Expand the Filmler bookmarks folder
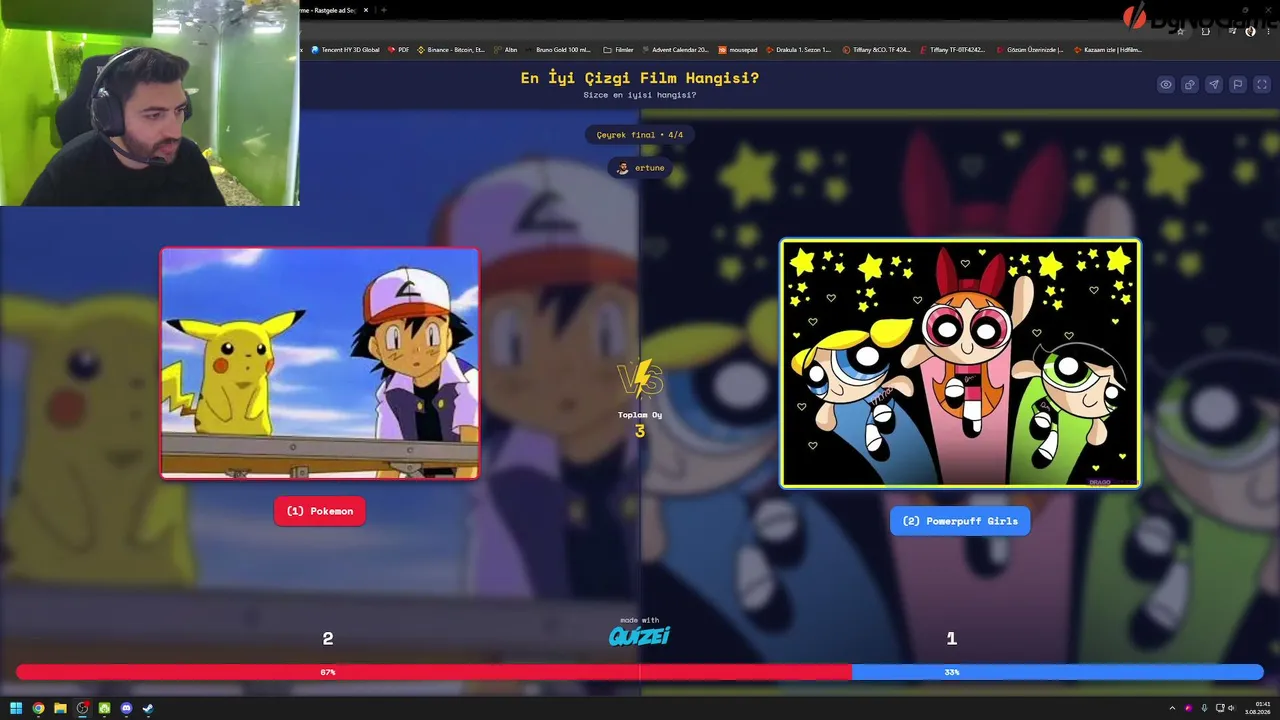 click(x=619, y=49)
